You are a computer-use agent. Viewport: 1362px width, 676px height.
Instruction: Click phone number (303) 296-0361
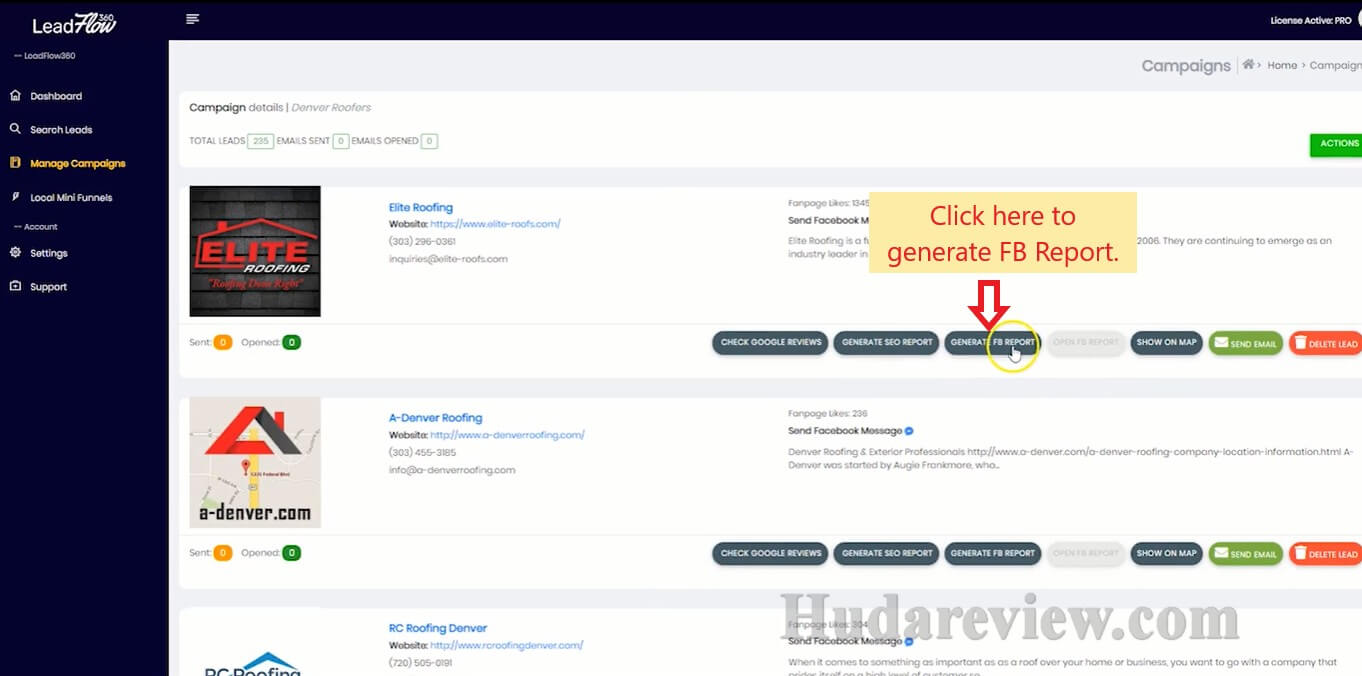click(422, 242)
